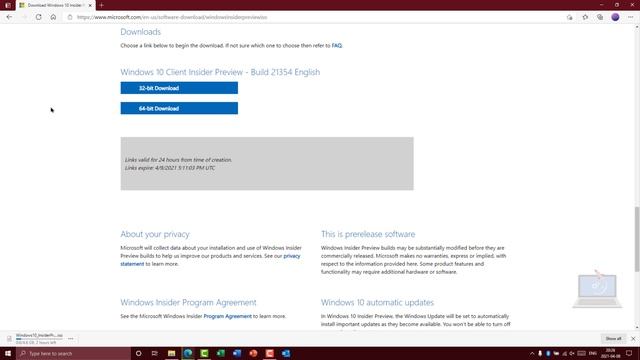
Task: Click the microphone tray icon
Action: pos(540,353)
